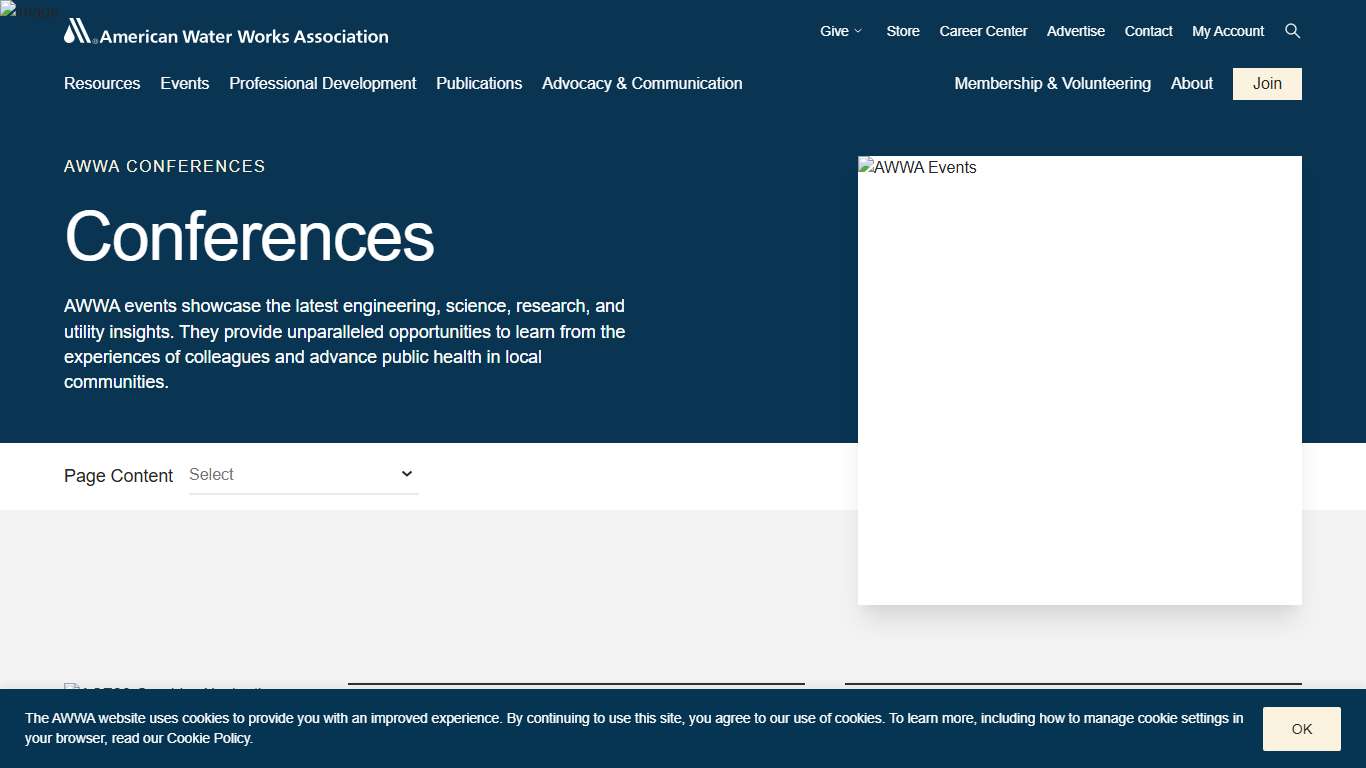
Task: Expand the Give dropdown menu
Action: click(840, 31)
